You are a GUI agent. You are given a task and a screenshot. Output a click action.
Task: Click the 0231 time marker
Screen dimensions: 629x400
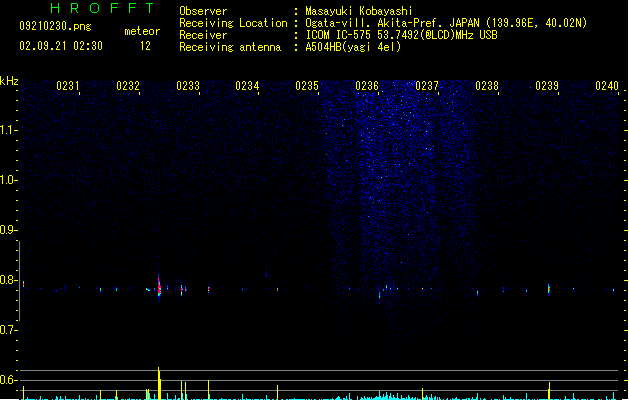click(68, 86)
